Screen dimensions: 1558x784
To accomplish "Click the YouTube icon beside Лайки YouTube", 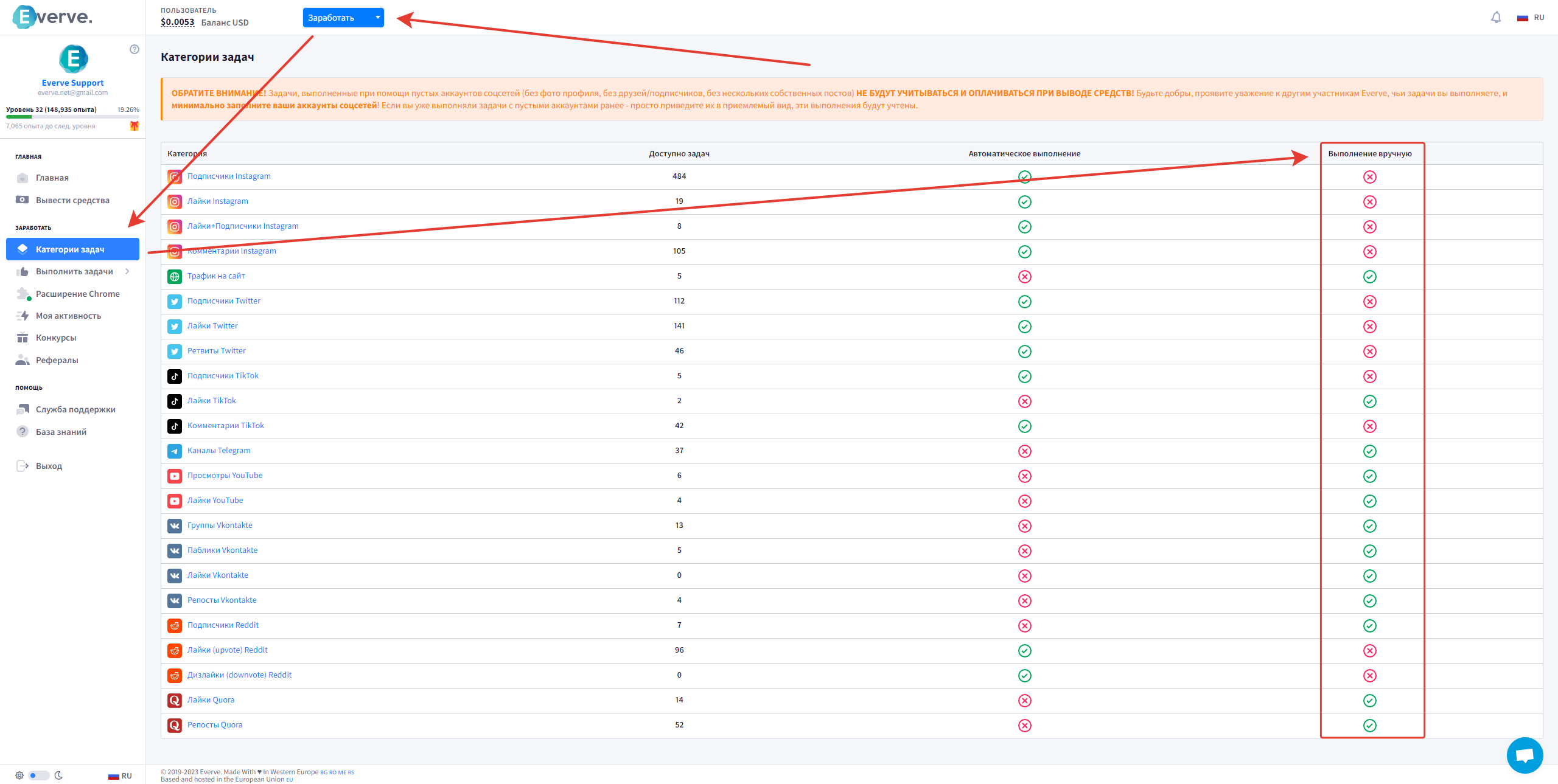I will pyautogui.click(x=175, y=501).
